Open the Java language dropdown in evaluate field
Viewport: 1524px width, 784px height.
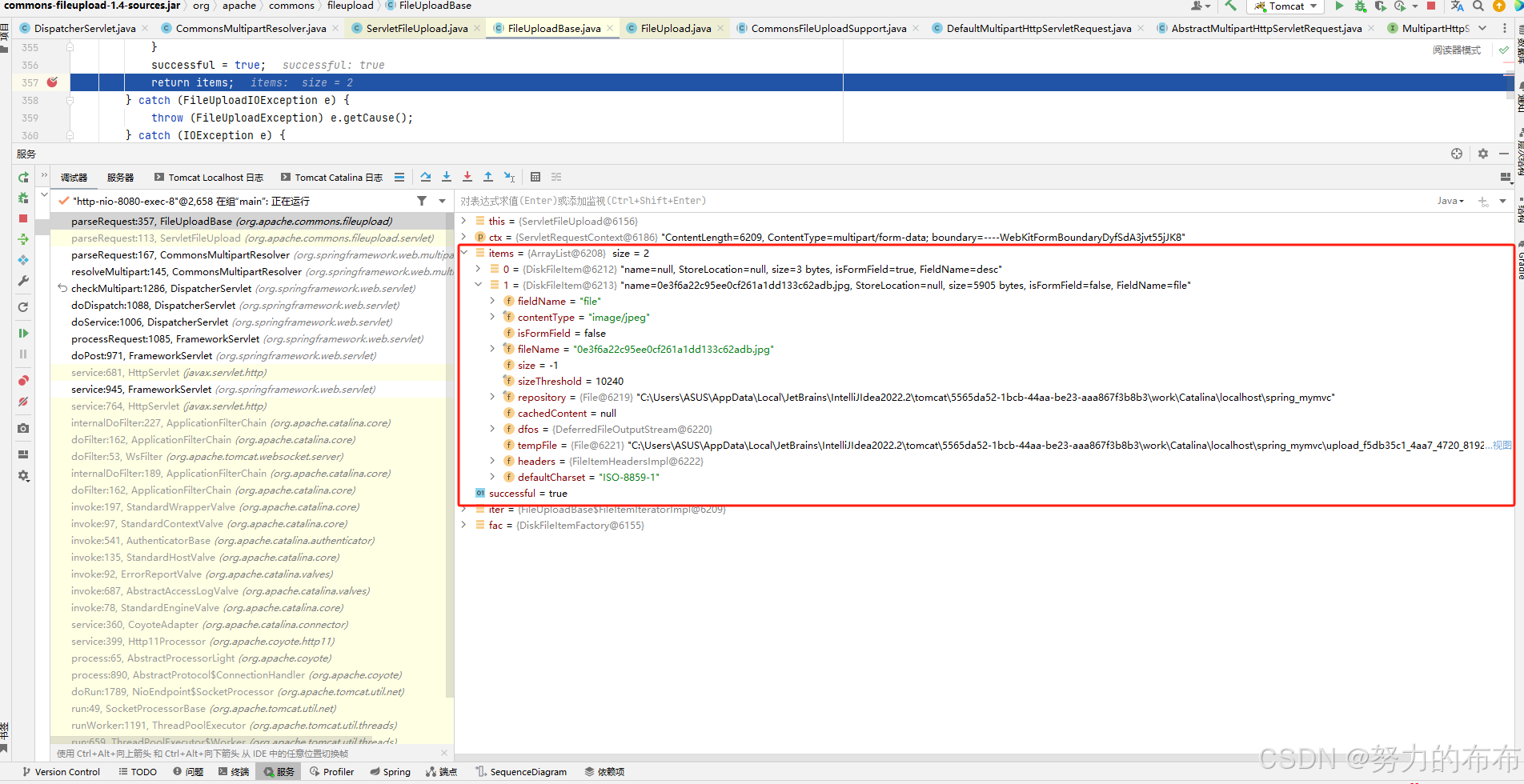(x=1450, y=201)
